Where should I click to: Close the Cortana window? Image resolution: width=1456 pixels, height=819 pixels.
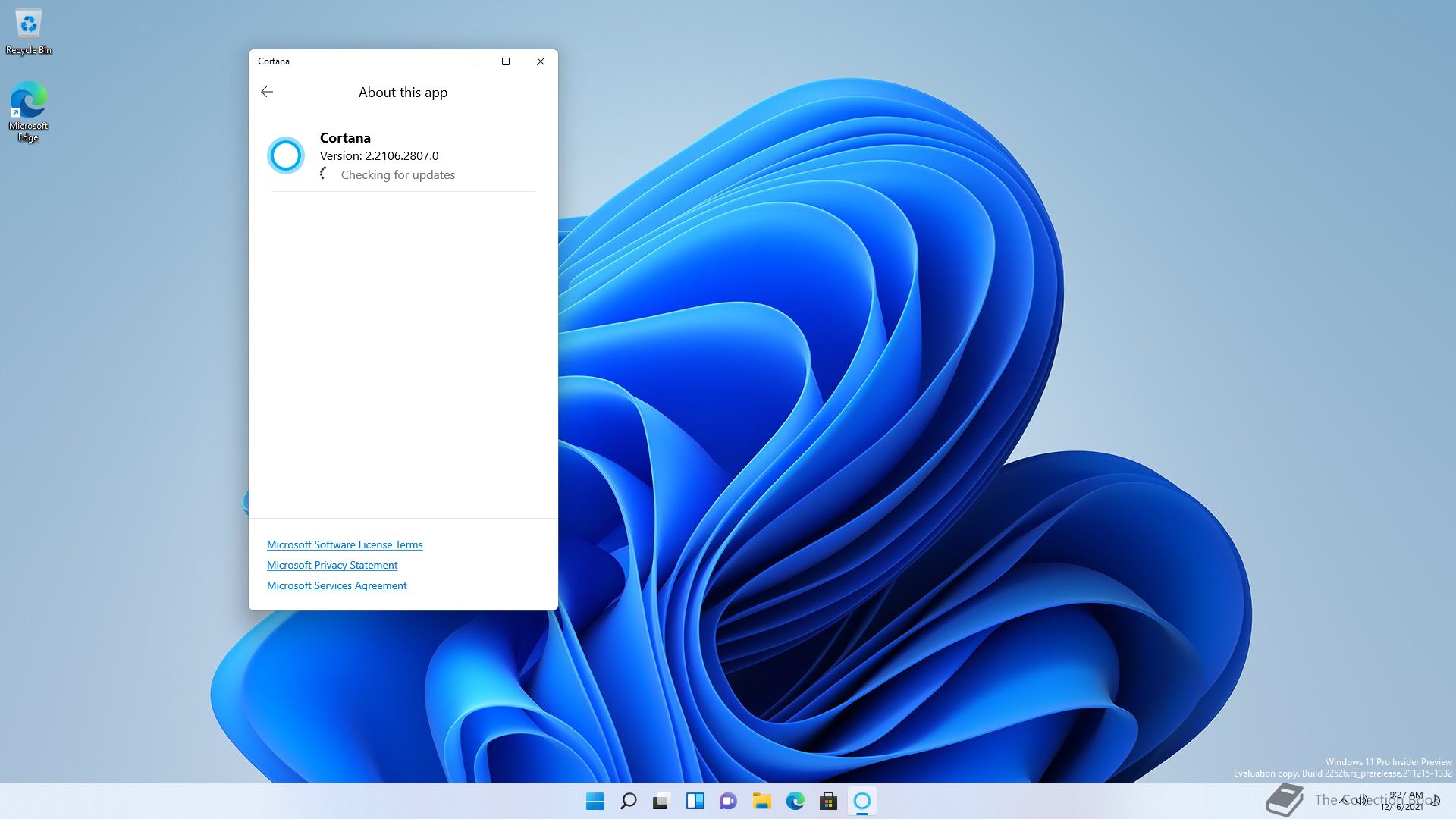(x=541, y=61)
